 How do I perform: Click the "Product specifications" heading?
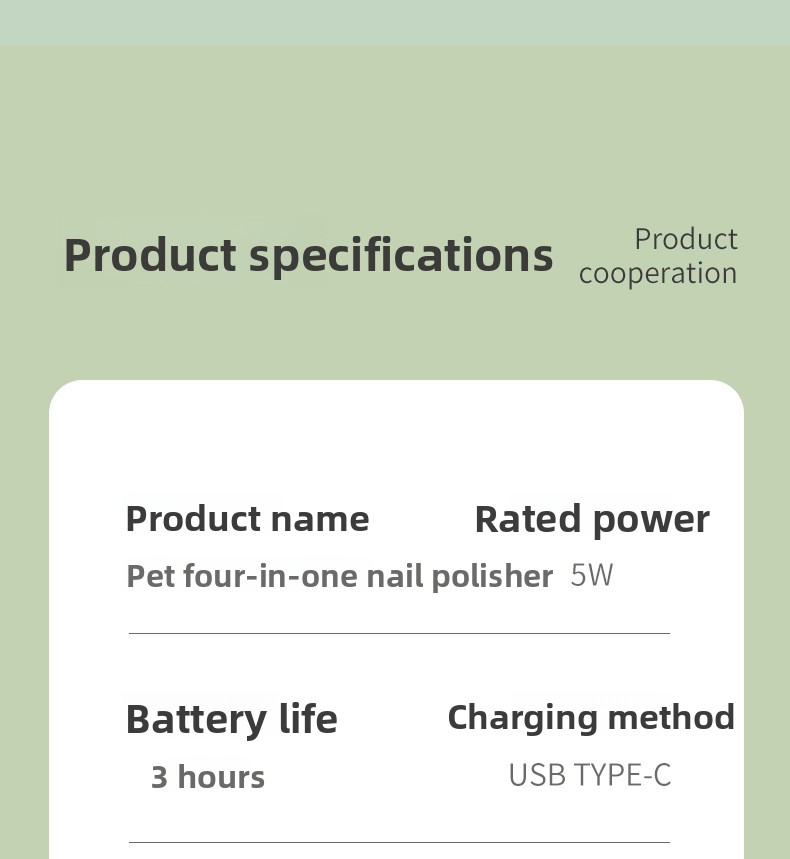click(308, 255)
